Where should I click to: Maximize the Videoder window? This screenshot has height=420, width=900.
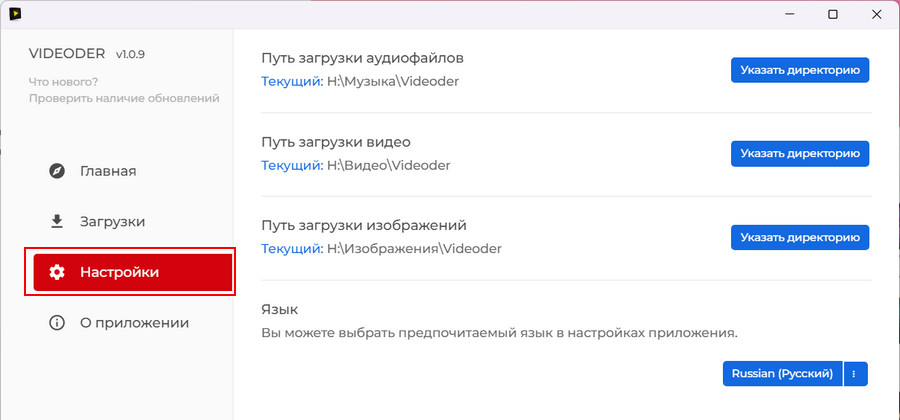click(832, 14)
